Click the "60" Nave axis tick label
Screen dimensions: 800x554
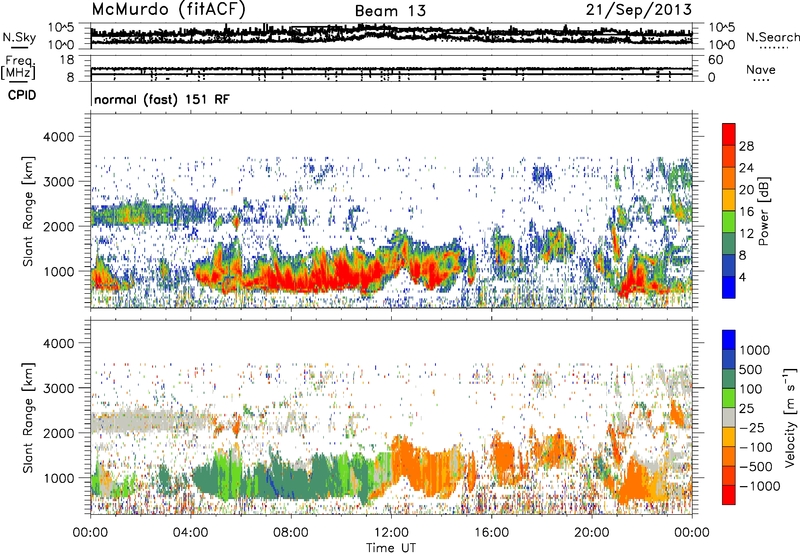pyautogui.click(x=715, y=60)
